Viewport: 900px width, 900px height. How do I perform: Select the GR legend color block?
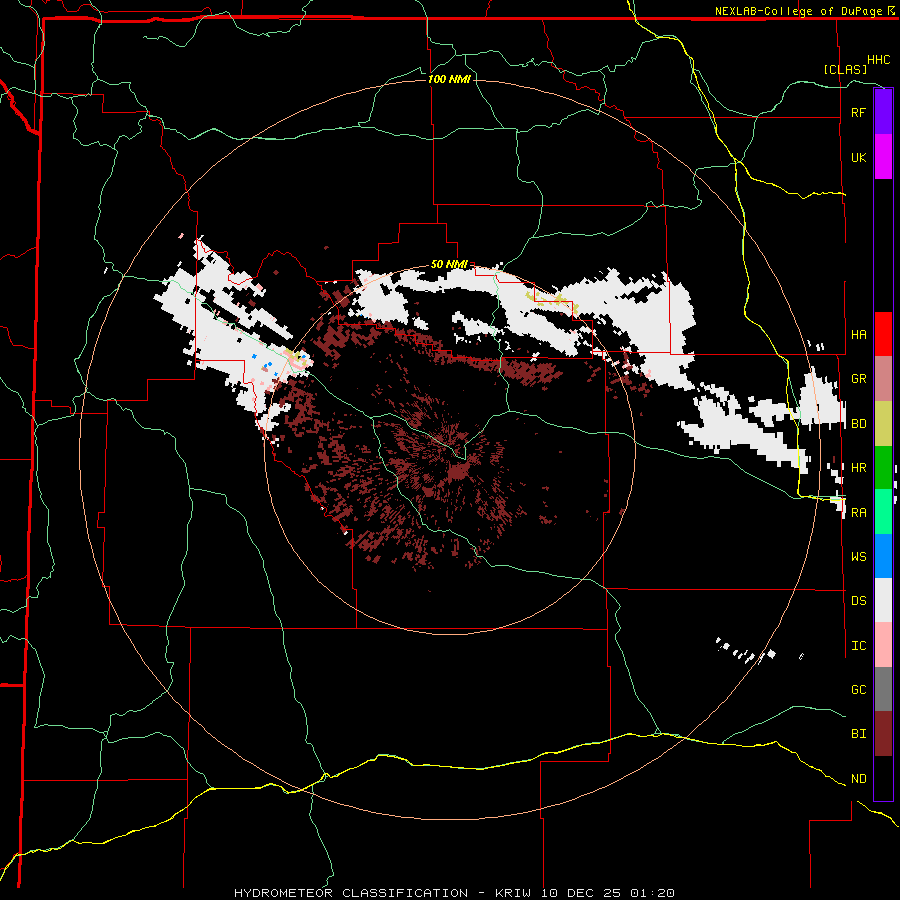click(x=883, y=379)
